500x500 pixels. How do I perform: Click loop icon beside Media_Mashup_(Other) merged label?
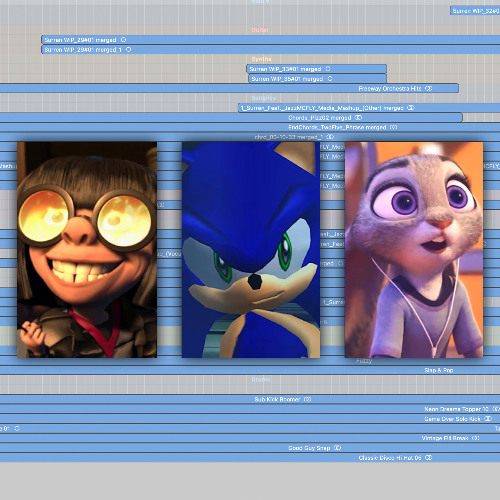point(411,108)
